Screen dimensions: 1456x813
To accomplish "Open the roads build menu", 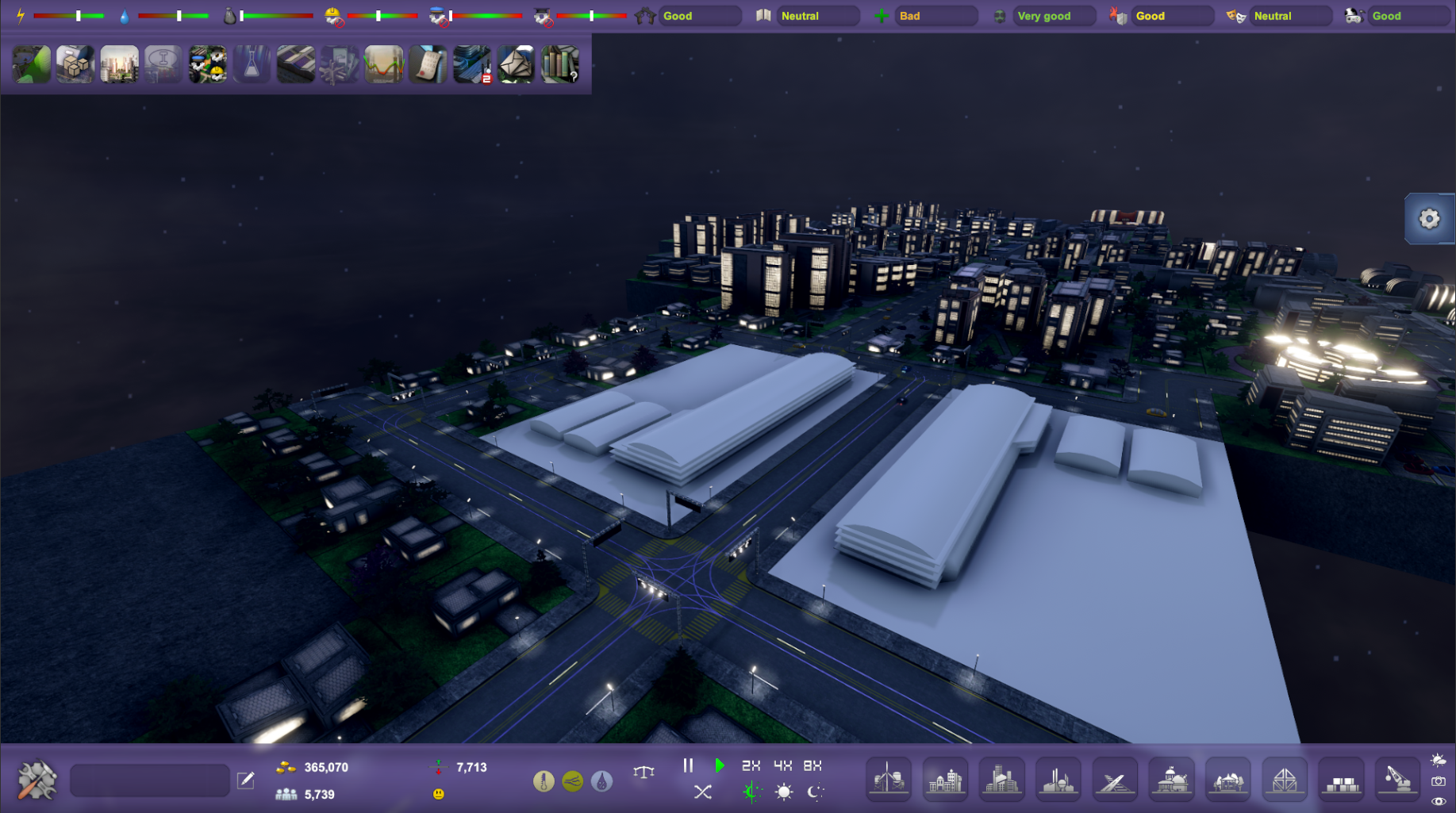I will pos(1115,779).
